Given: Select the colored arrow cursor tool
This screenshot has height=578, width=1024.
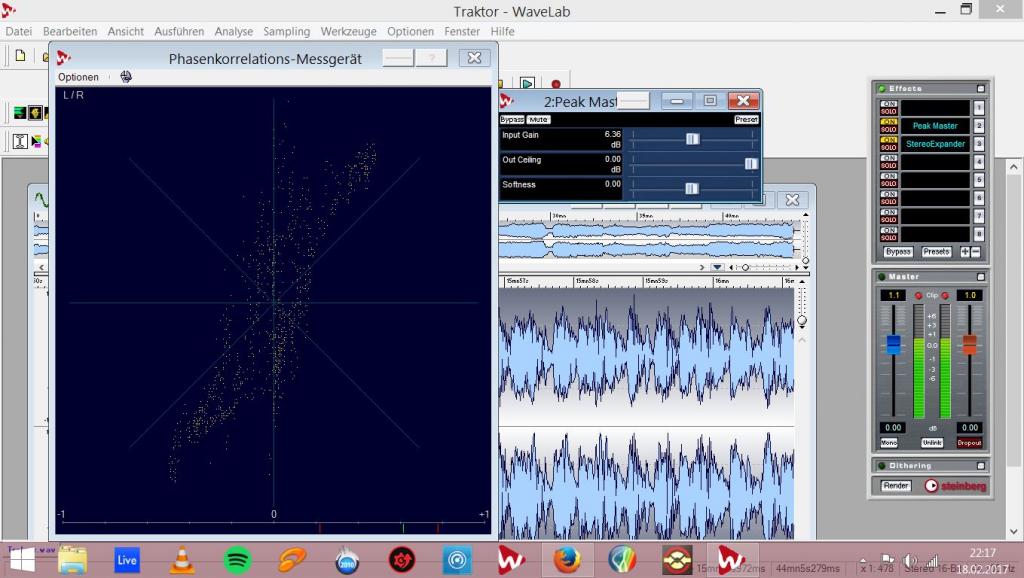Looking at the screenshot, I should pos(37,140).
